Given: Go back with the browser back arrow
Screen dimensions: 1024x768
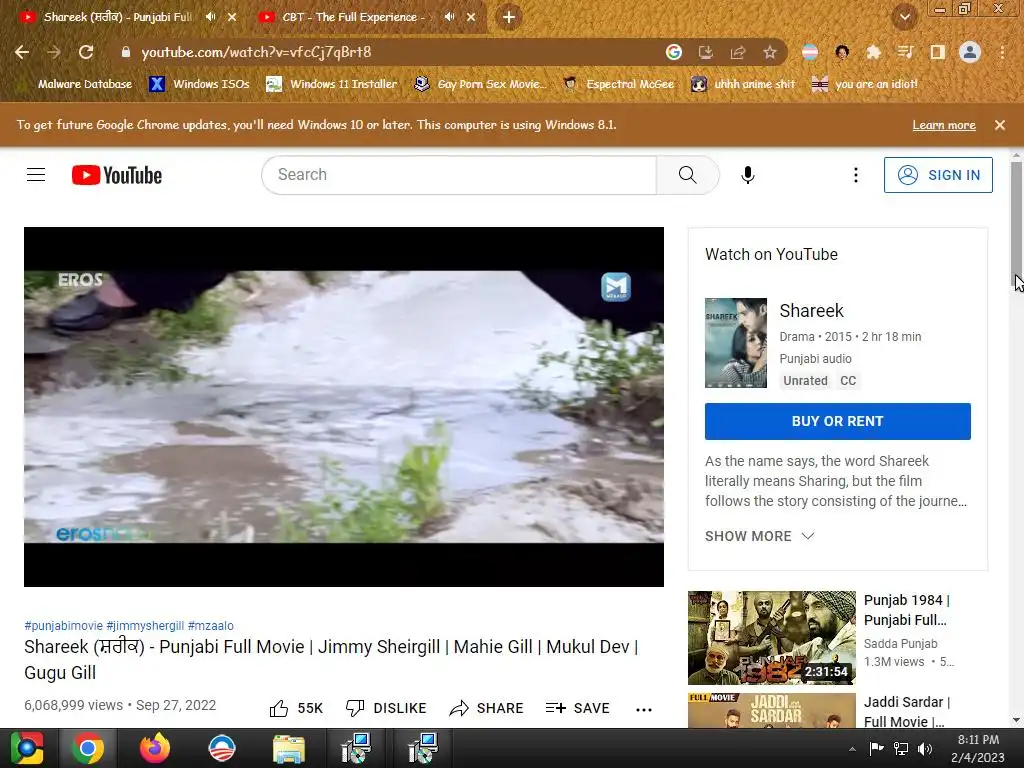Looking at the screenshot, I should pyautogui.click(x=22, y=52).
